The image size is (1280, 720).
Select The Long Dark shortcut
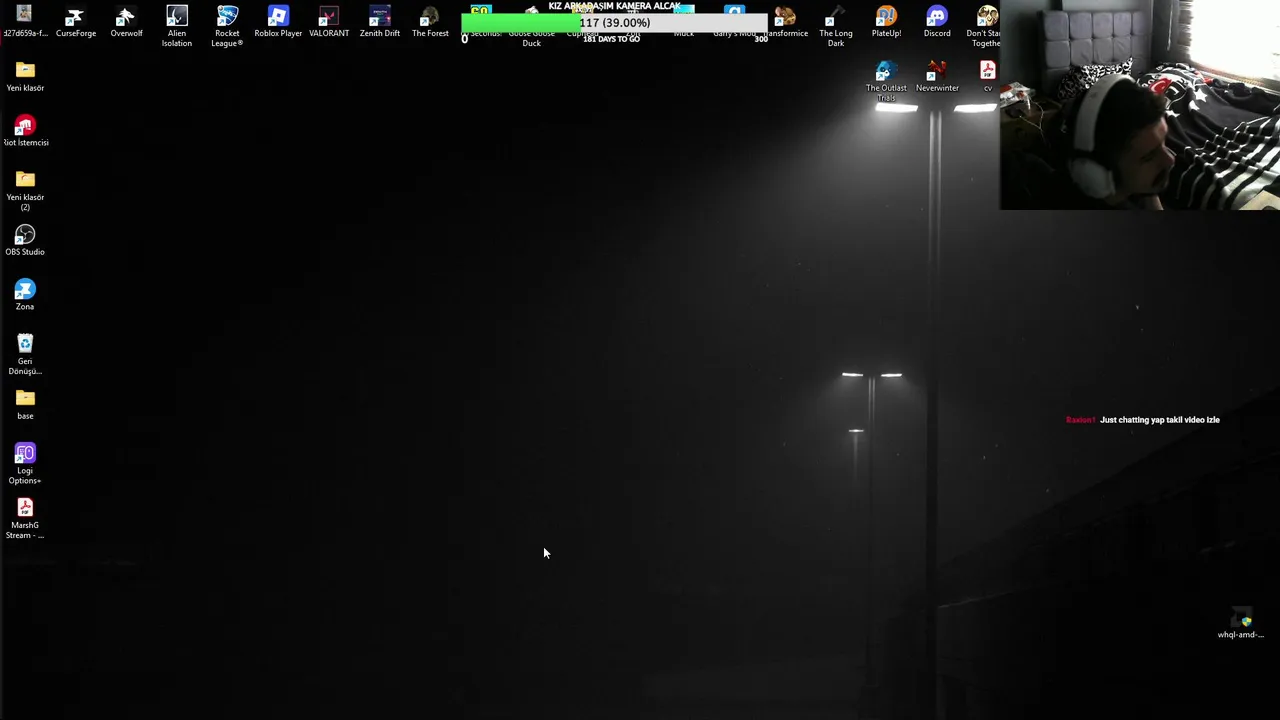point(836,26)
